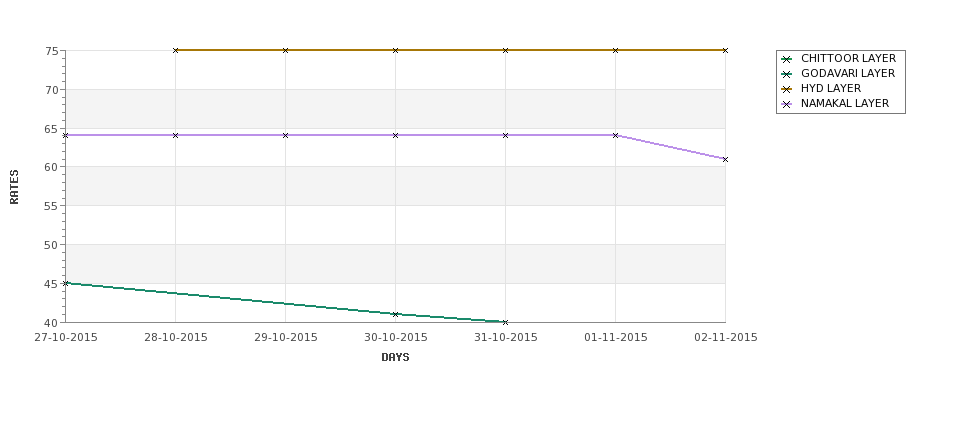Click the 29-10-2015 x-axis date label

[x=285, y=338]
